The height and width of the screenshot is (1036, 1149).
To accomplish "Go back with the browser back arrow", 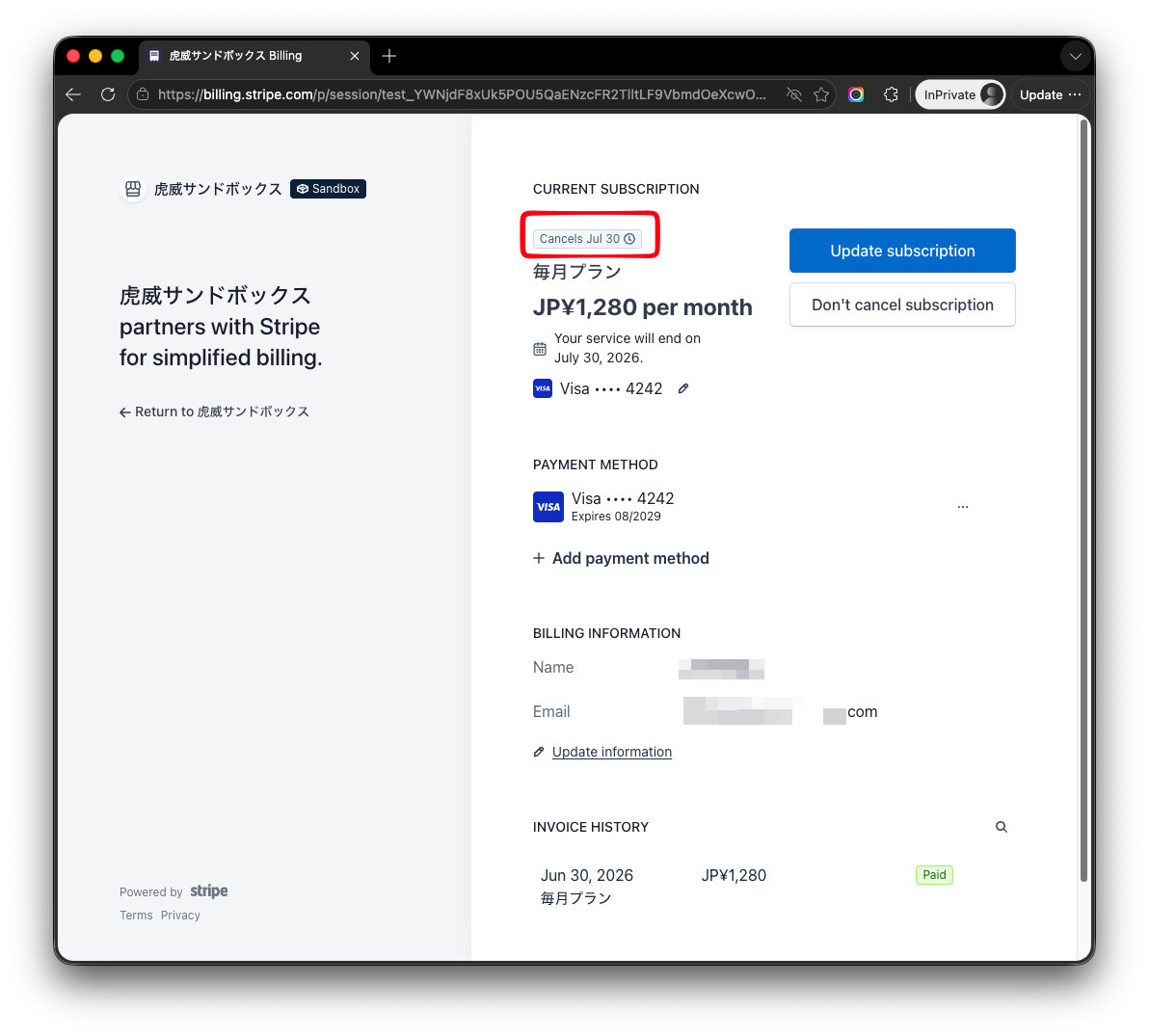I will pos(73,94).
